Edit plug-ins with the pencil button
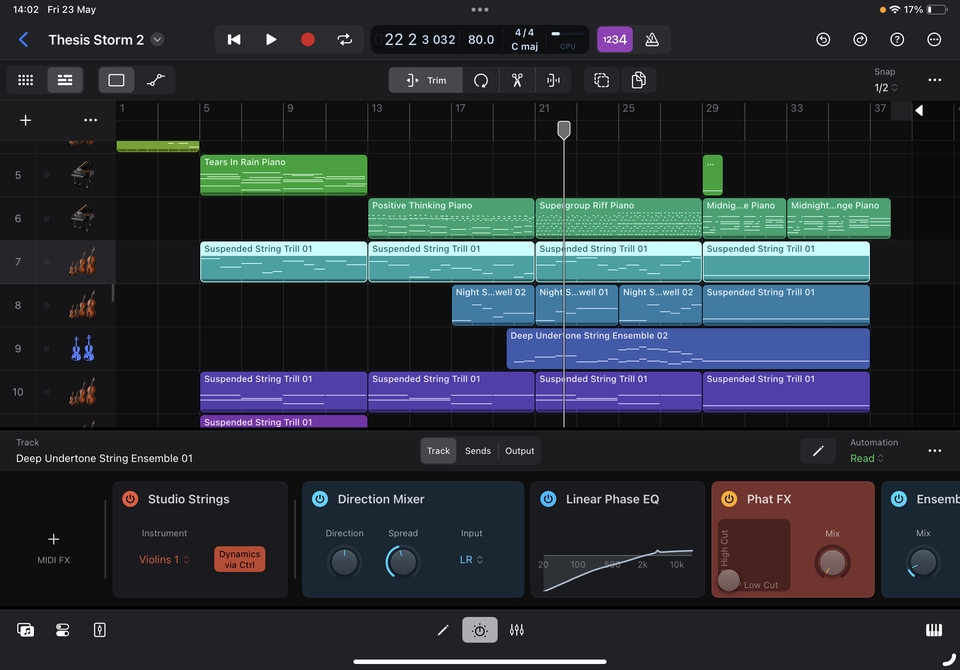Viewport: 960px width, 670px height. (818, 451)
